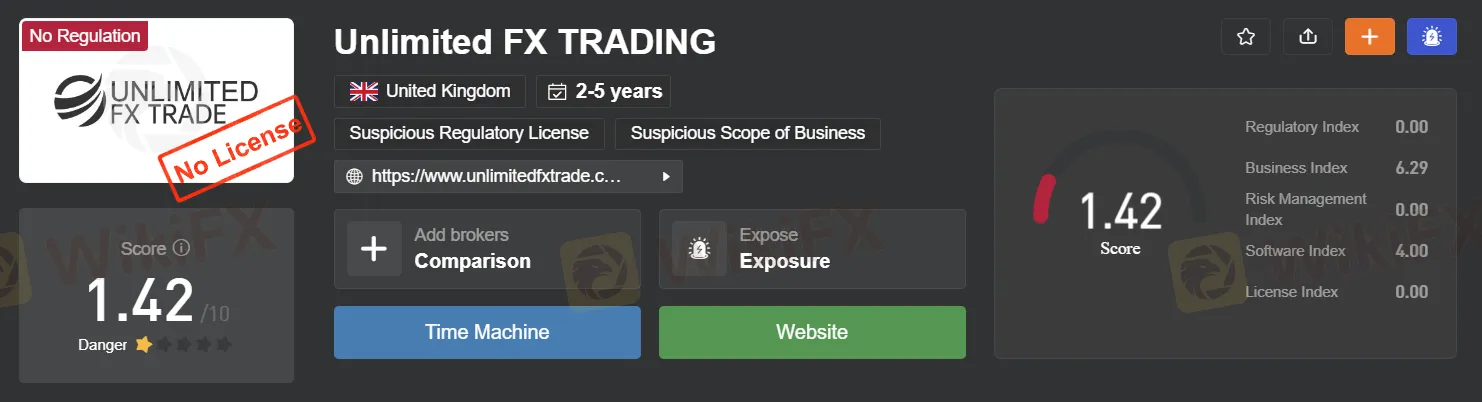The width and height of the screenshot is (1482, 402).
Task: Click the siren icon in Expose box
Action: click(x=699, y=248)
